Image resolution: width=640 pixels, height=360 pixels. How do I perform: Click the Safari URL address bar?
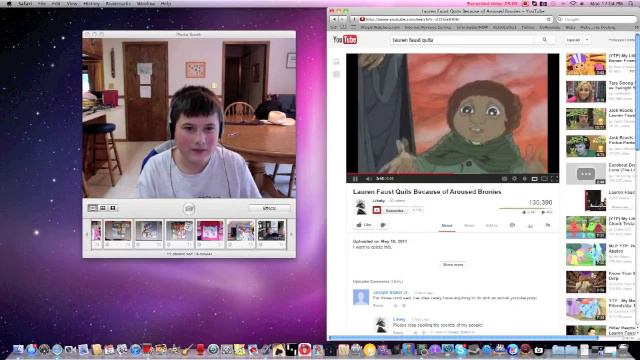click(x=455, y=19)
